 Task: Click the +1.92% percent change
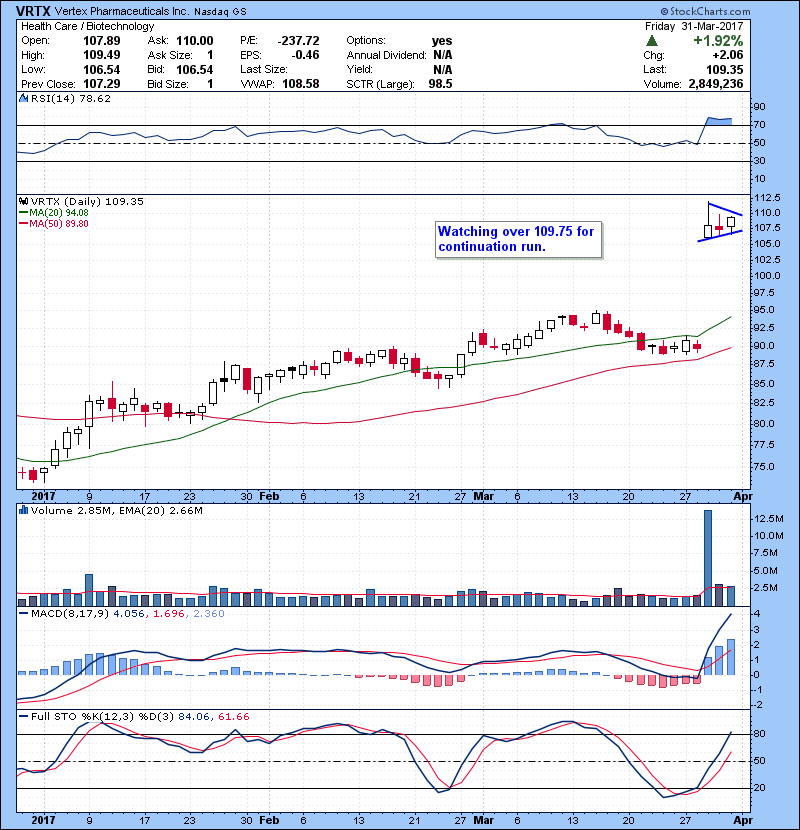(x=718, y=41)
